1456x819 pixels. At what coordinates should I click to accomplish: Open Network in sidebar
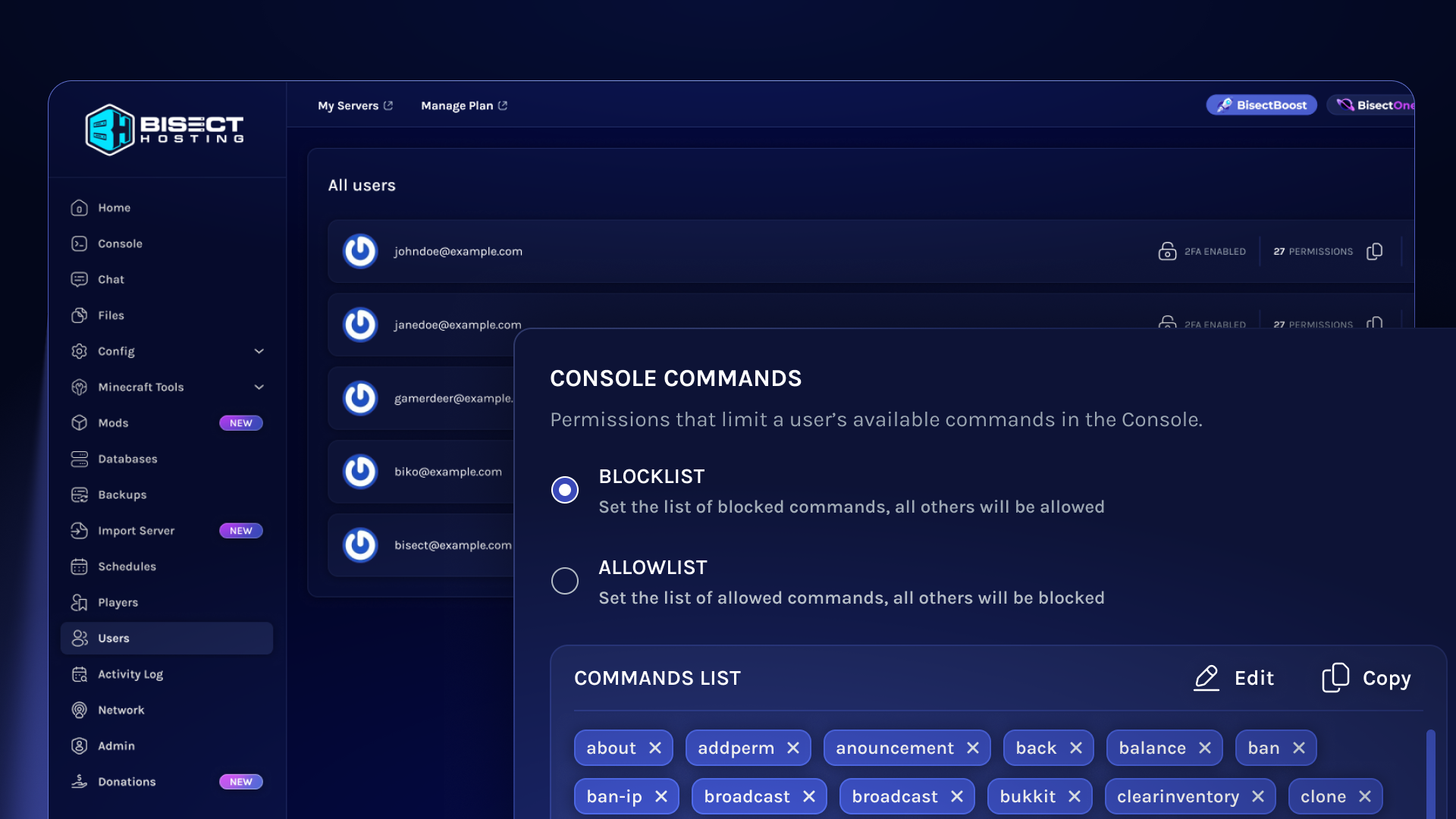(x=167, y=710)
